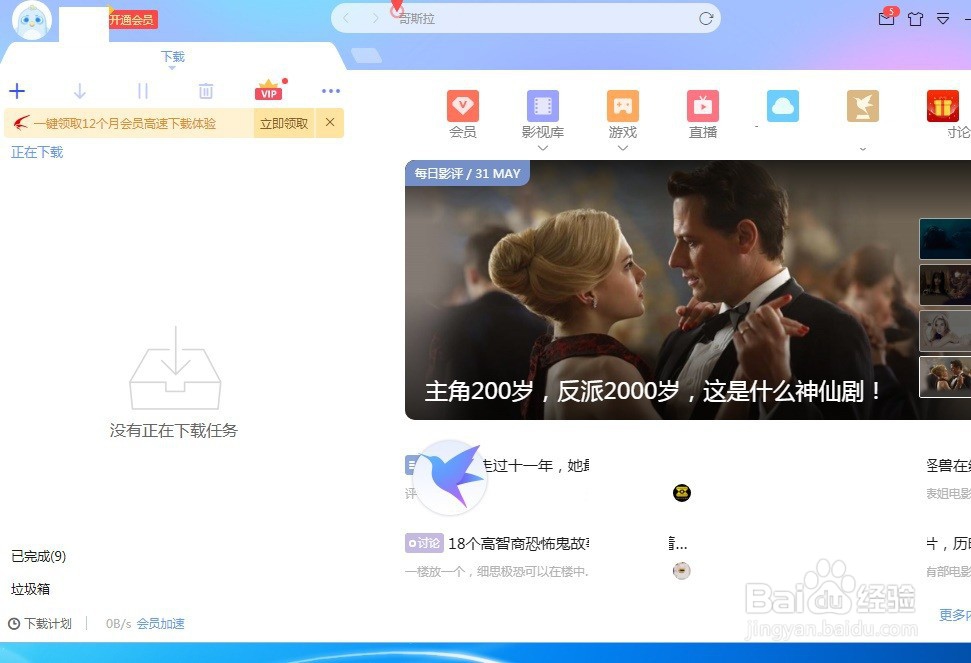Open the shirt-shaped skin theme icon
This screenshot has width=971, height=663.
click(x=915, y=19)
